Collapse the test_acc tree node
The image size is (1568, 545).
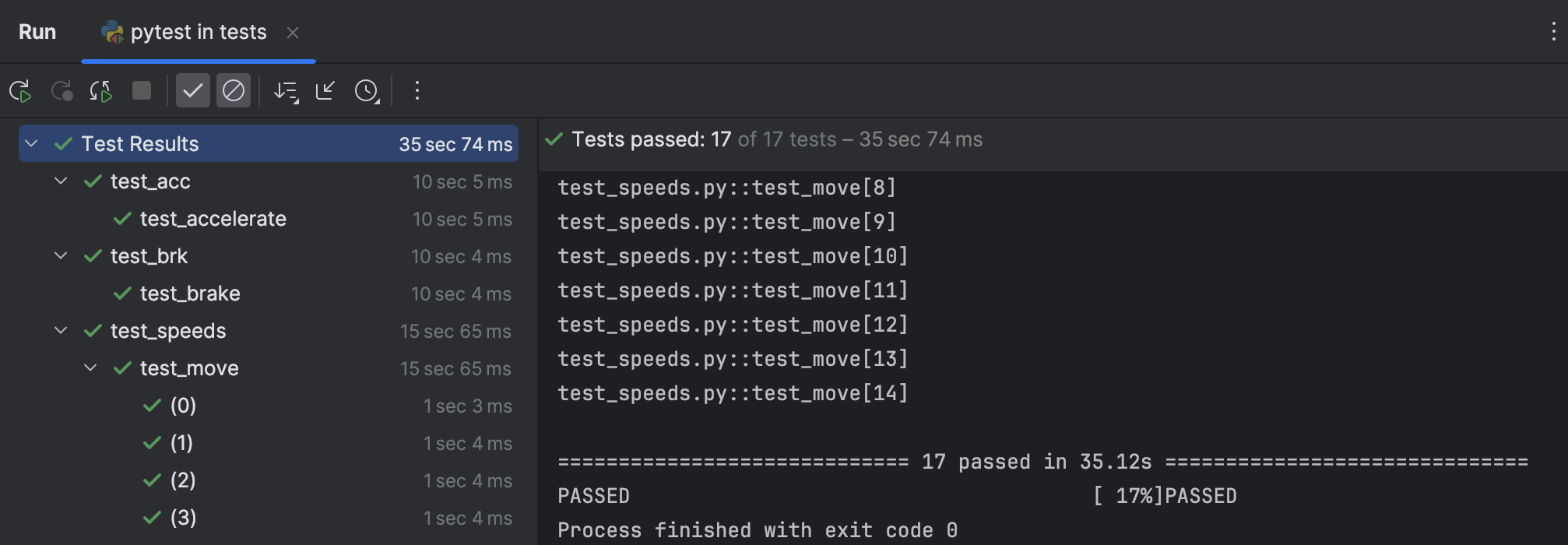click(61, 181)
